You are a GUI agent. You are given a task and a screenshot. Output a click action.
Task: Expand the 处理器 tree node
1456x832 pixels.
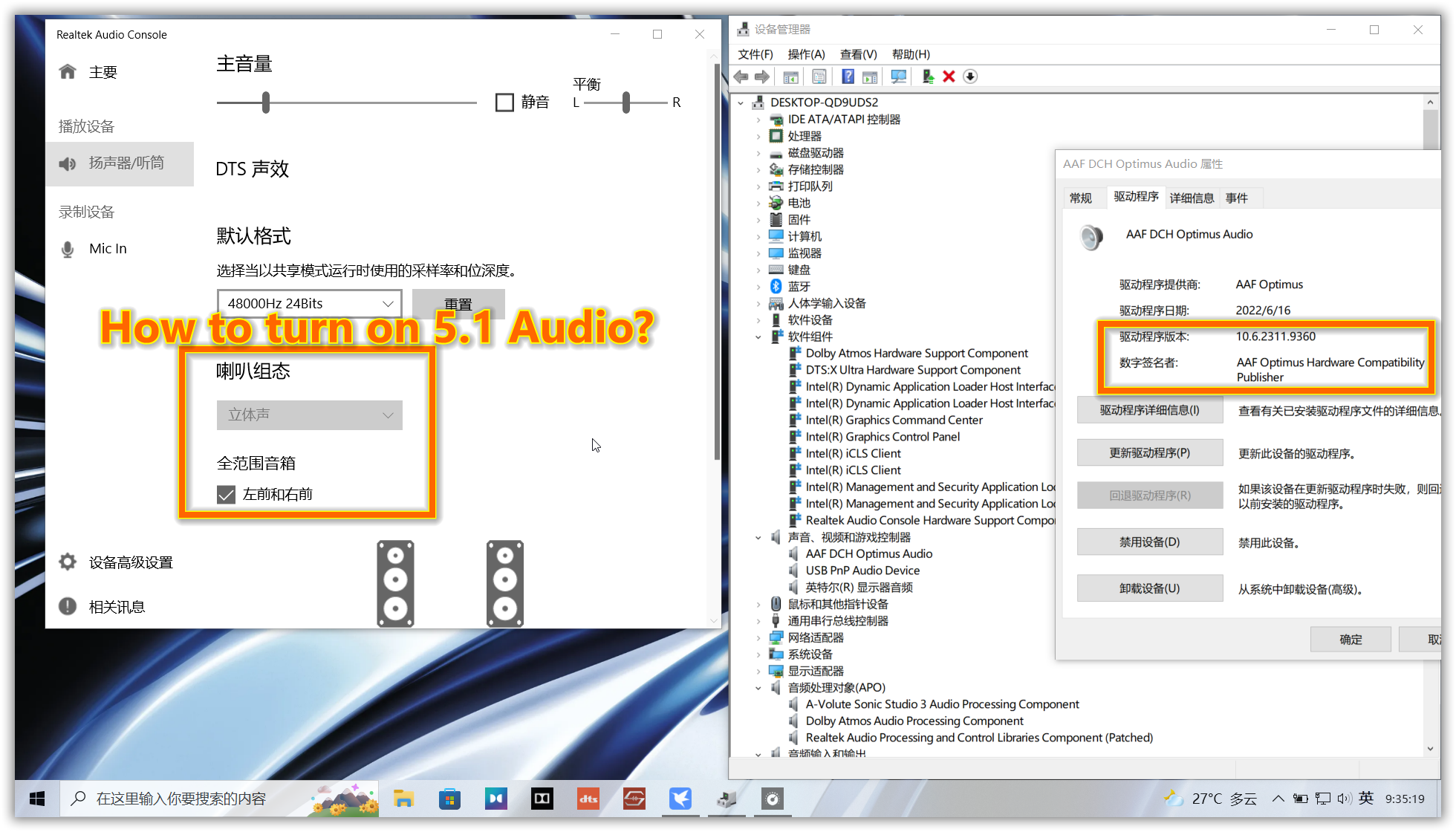[x=758, y=136]
